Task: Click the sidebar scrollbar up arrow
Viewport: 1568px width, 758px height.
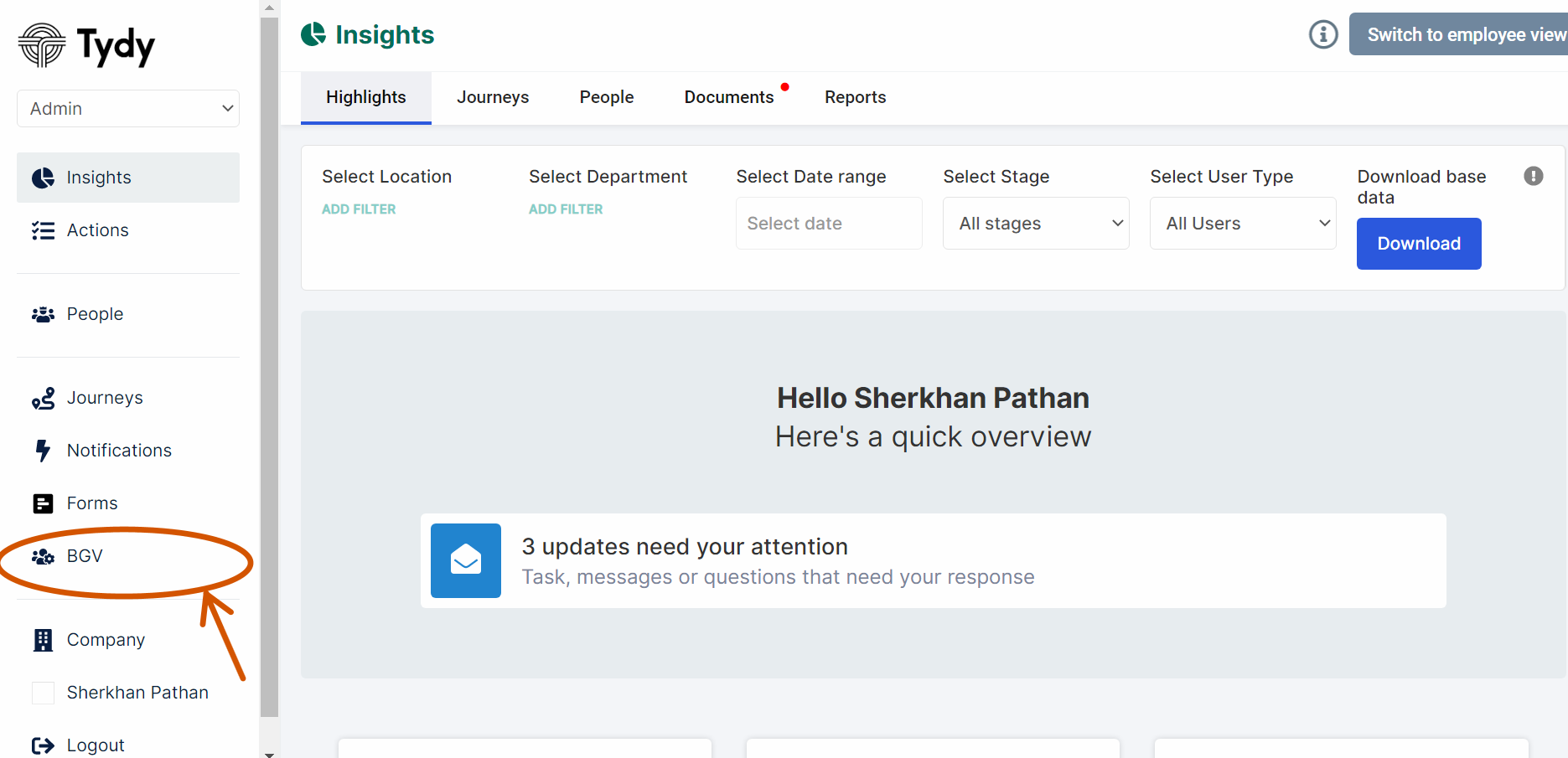Action: (x=269, y=7)
